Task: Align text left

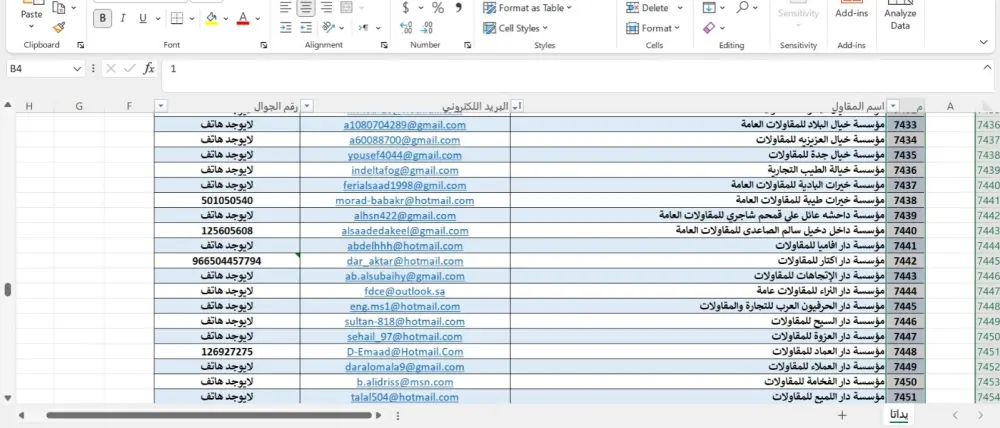Action: pos(286,7)
